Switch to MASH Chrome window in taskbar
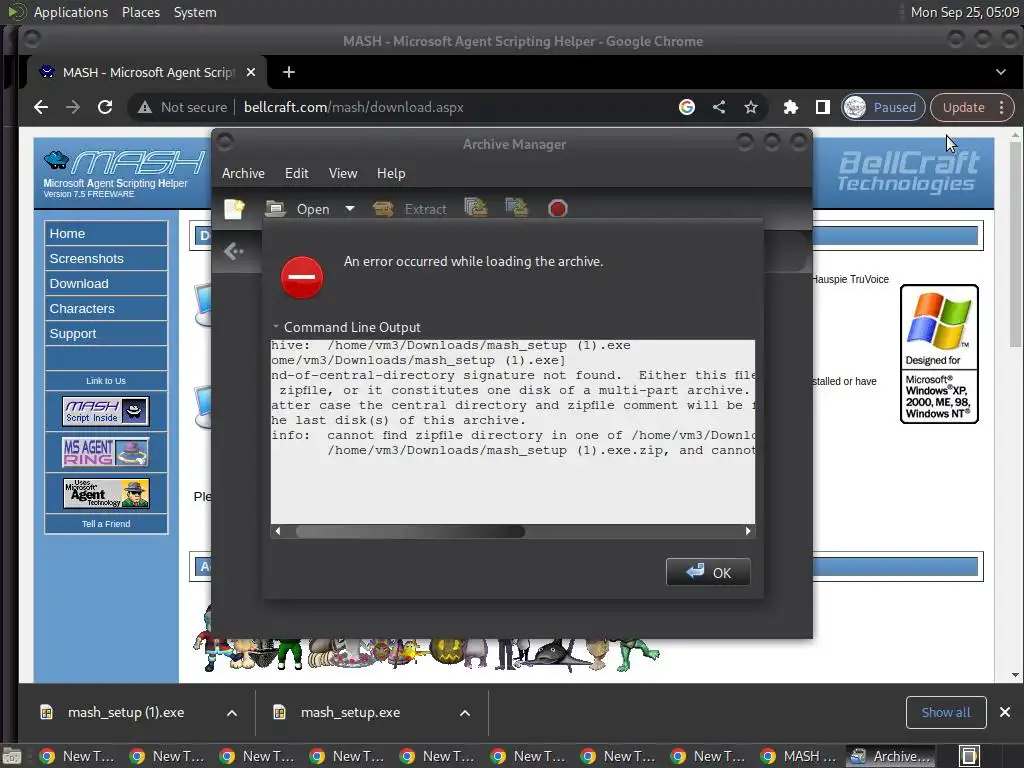Screen dimensions: 1024x768 click(x=800, y=756)
